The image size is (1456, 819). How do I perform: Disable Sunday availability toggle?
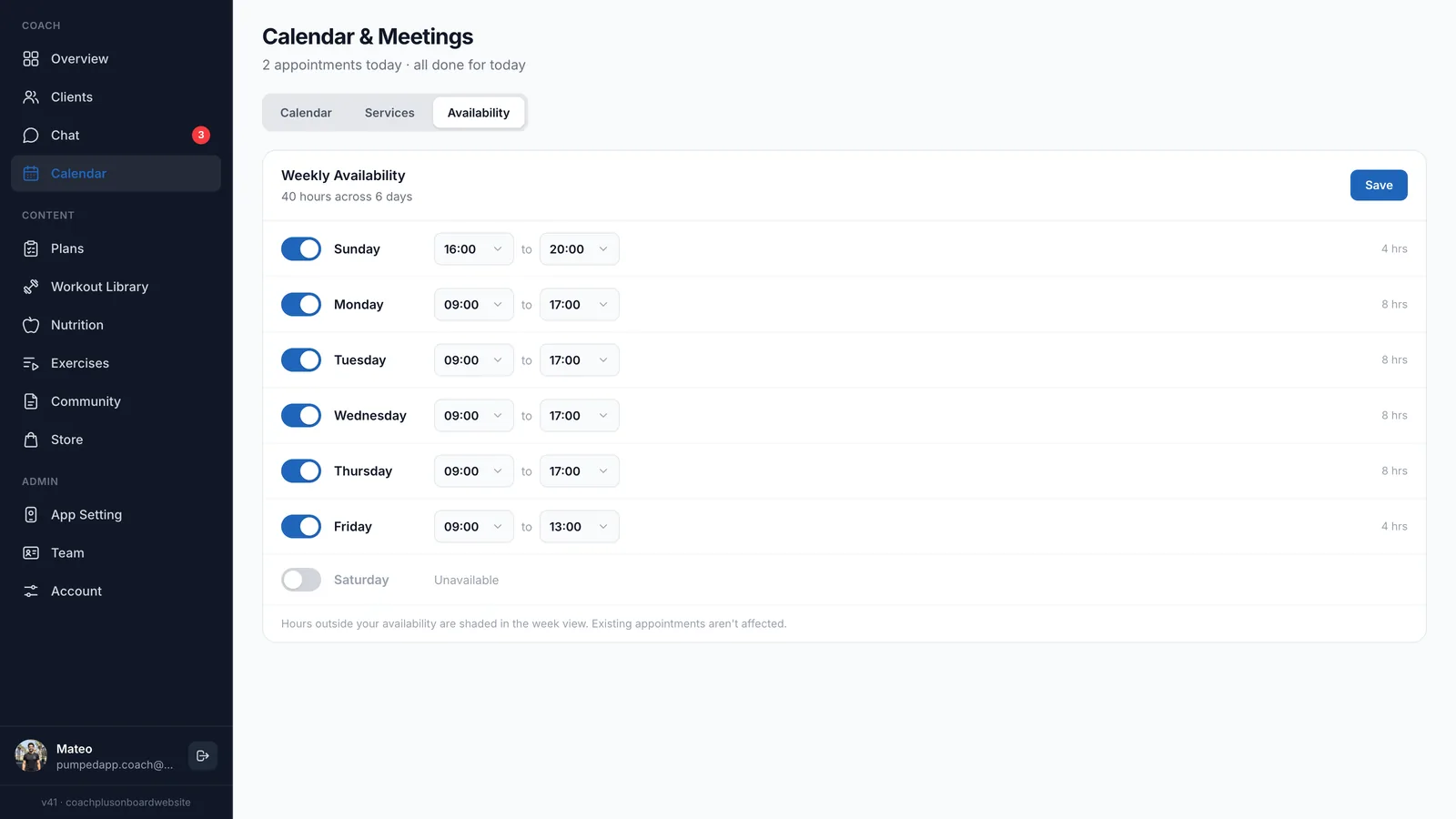pos(301,249)
